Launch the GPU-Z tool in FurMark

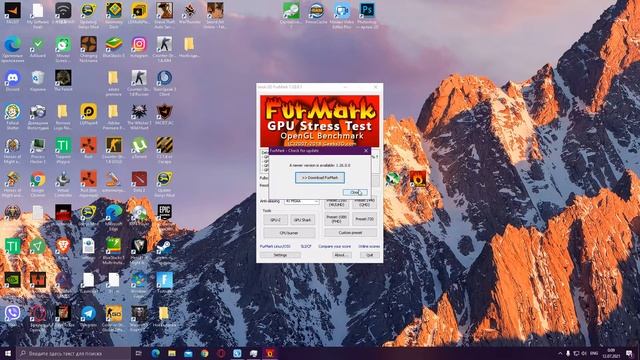[276, 220]
